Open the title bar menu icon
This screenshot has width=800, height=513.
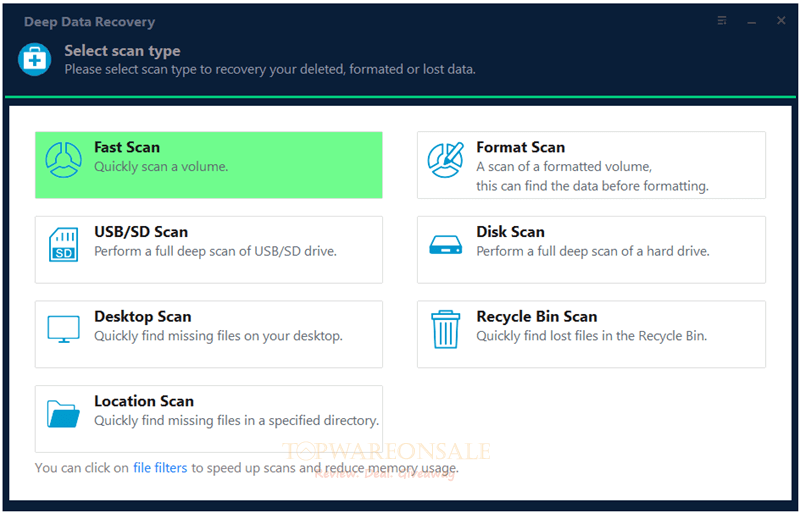click(x=722, y=20)
